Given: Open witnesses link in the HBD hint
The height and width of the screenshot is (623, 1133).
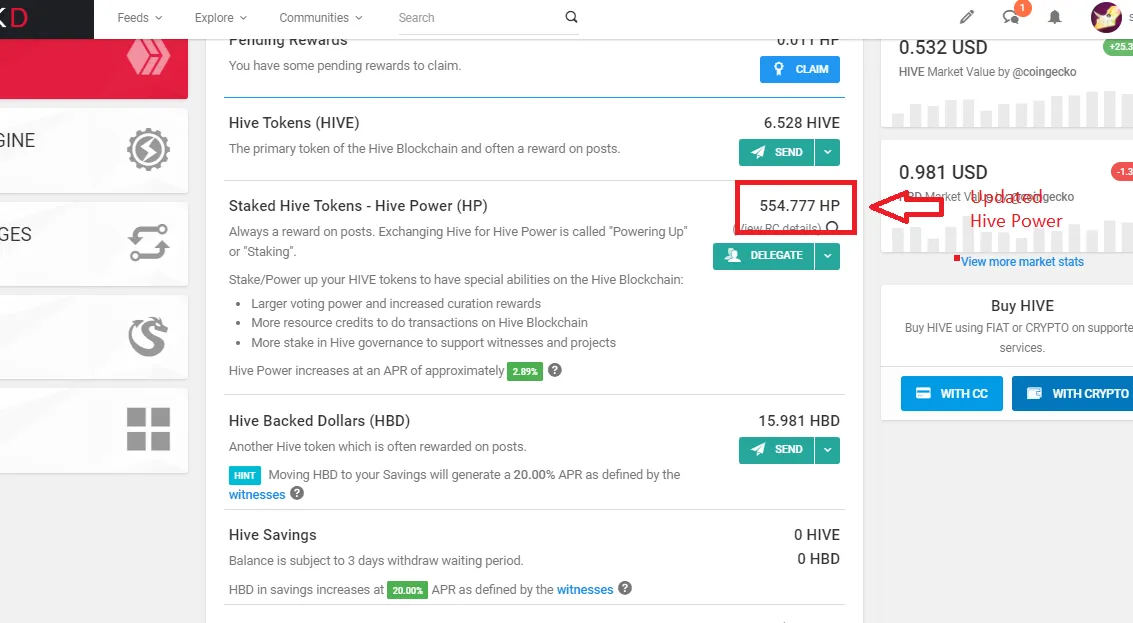Looking at the screenshot, I should [257, 494].
